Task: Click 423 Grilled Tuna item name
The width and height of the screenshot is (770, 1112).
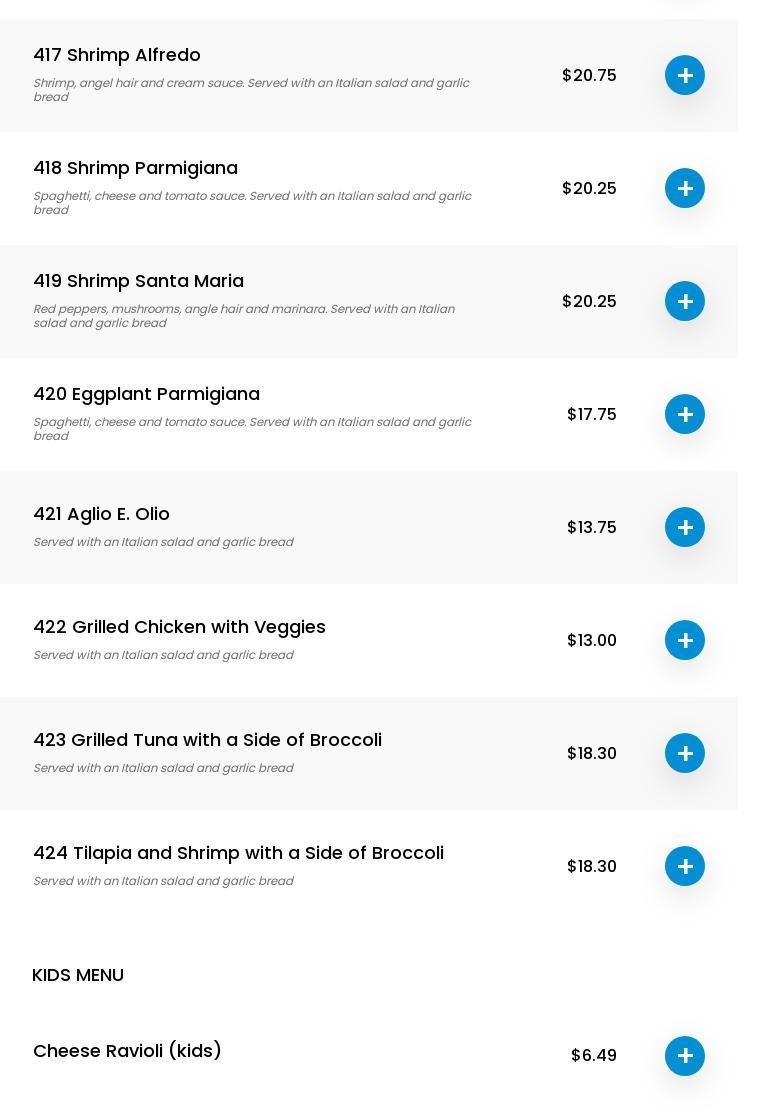Action: [x=207, y=740]
